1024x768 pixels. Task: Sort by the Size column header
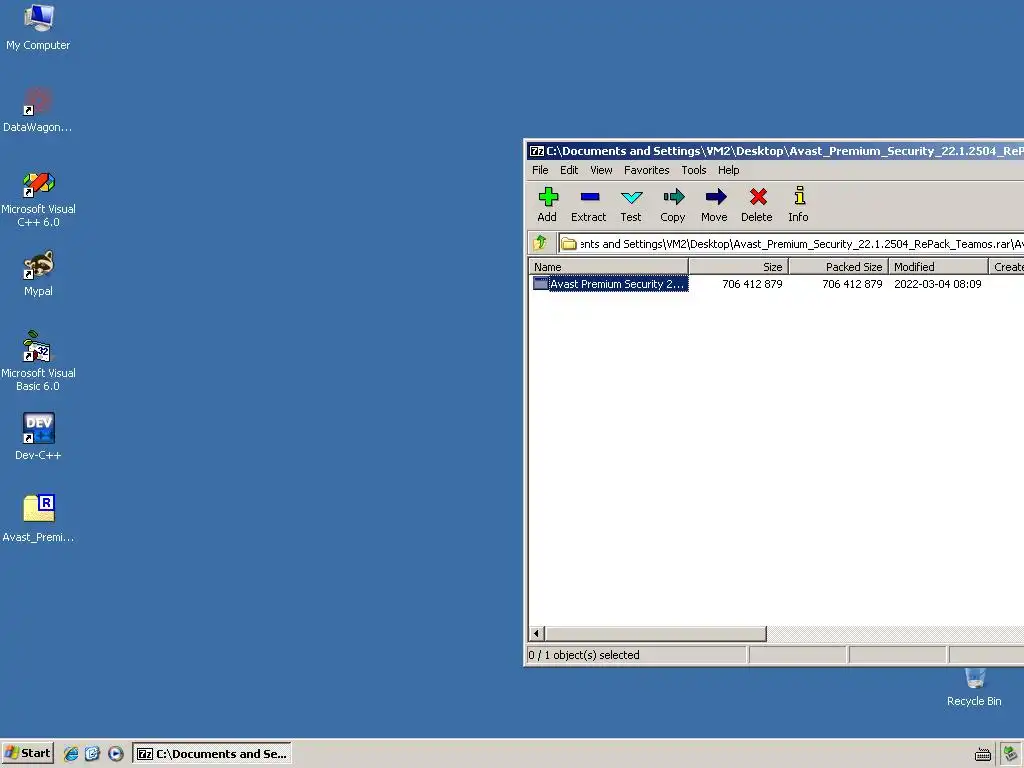(739, 266)
